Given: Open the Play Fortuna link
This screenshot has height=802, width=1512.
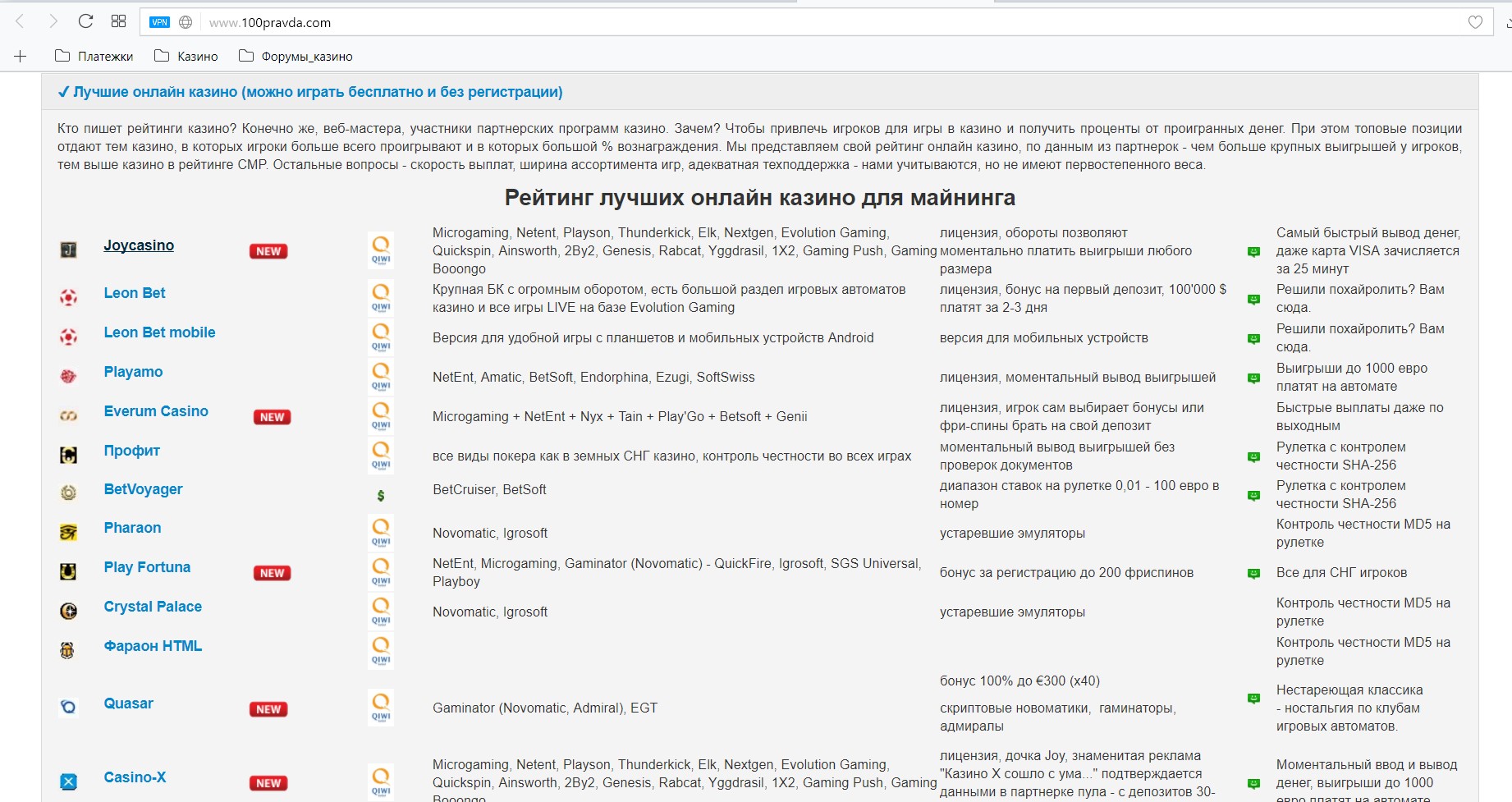Looking at the screenshot, I should [x=147, y=567].
